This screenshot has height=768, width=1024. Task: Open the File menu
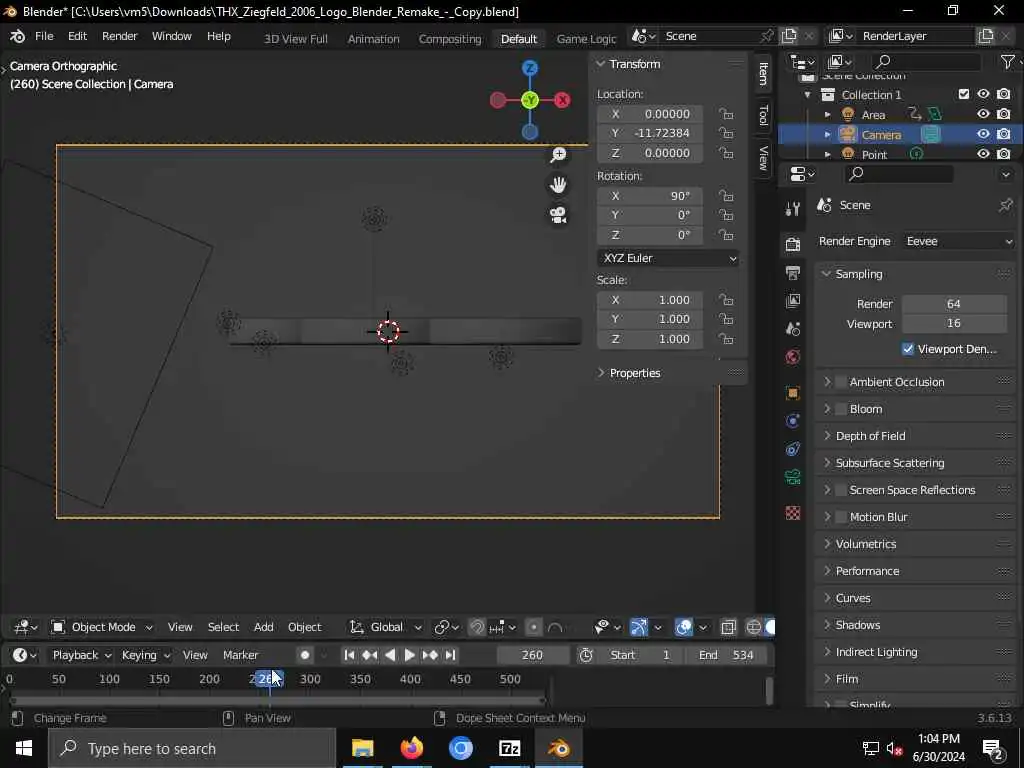coord(44,36)
